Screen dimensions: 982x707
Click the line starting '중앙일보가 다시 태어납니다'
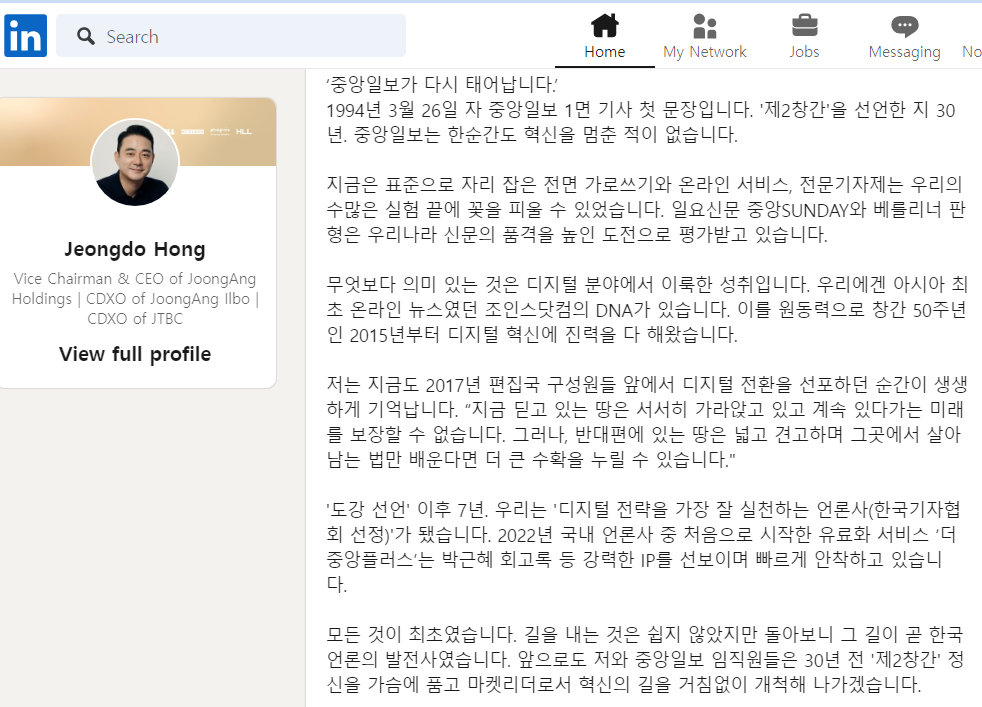[x=442, y=84]
